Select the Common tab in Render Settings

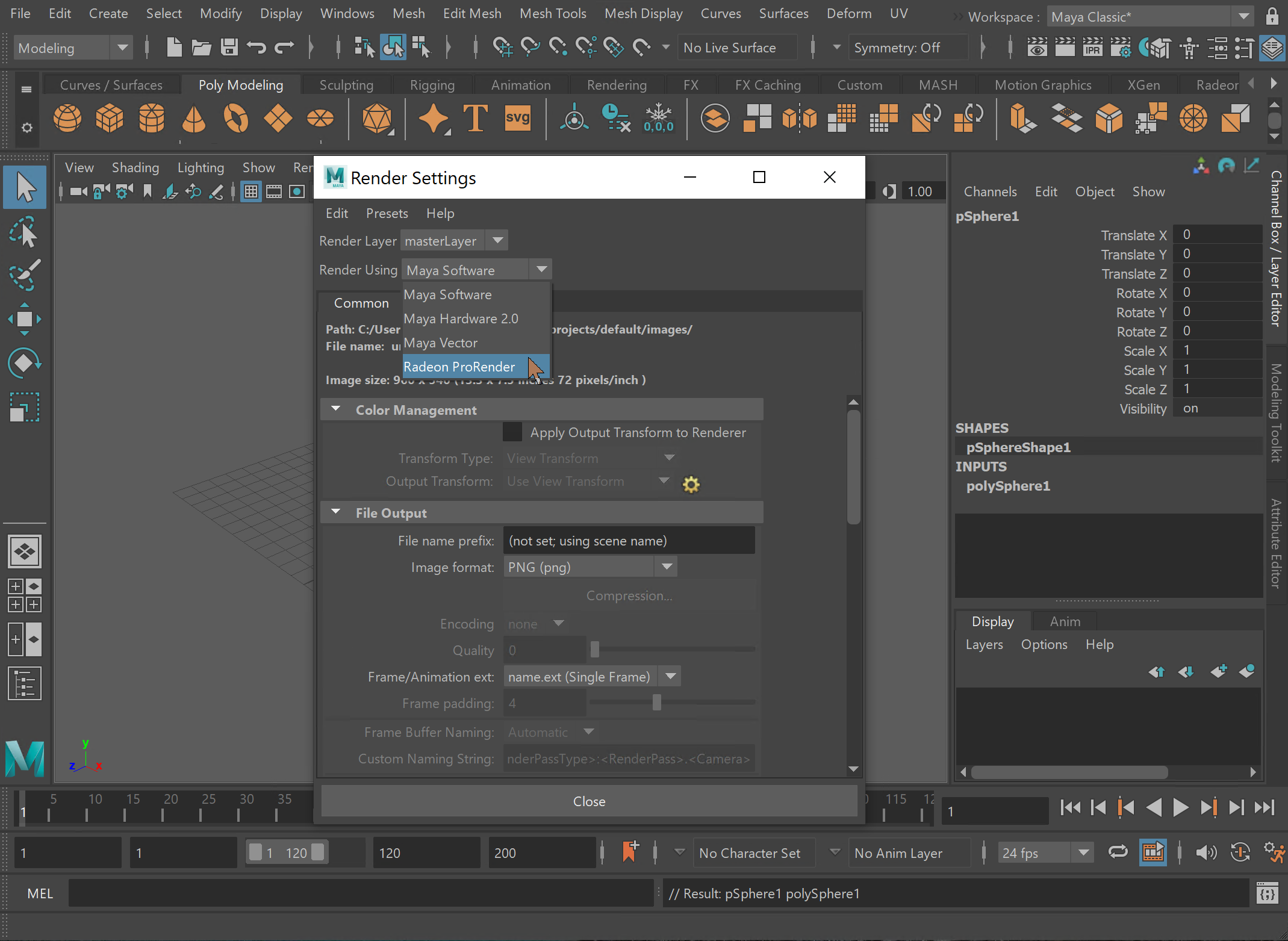[x=361, y=303]
